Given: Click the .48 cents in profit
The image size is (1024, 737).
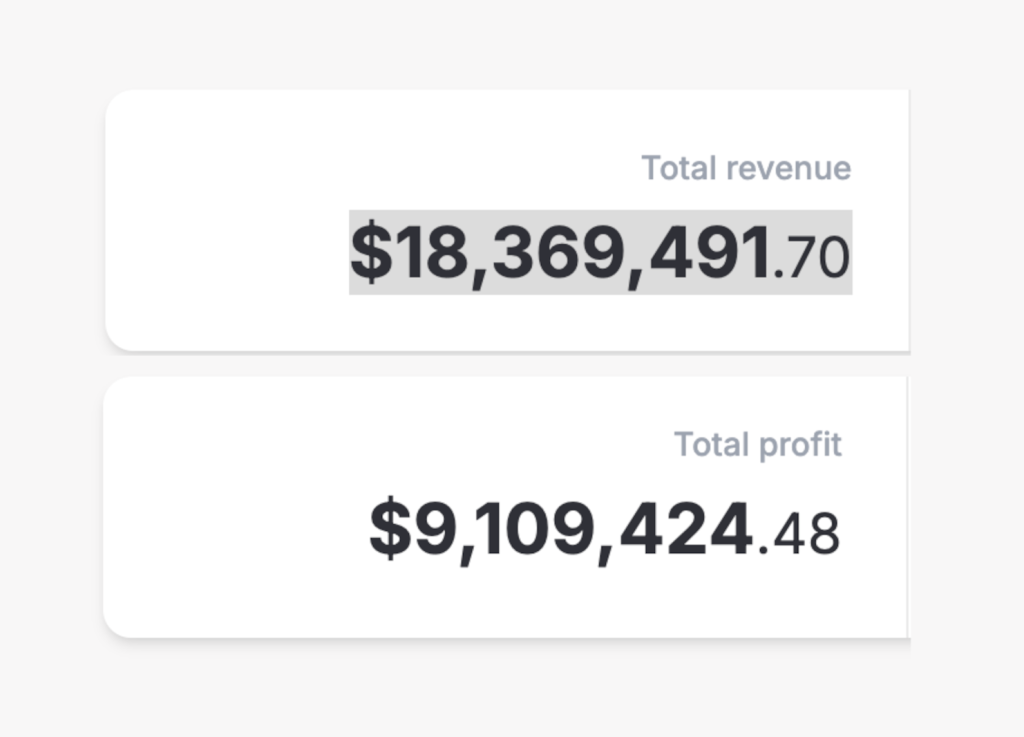Looking at the screenshot, I should (x=801, y=532).
